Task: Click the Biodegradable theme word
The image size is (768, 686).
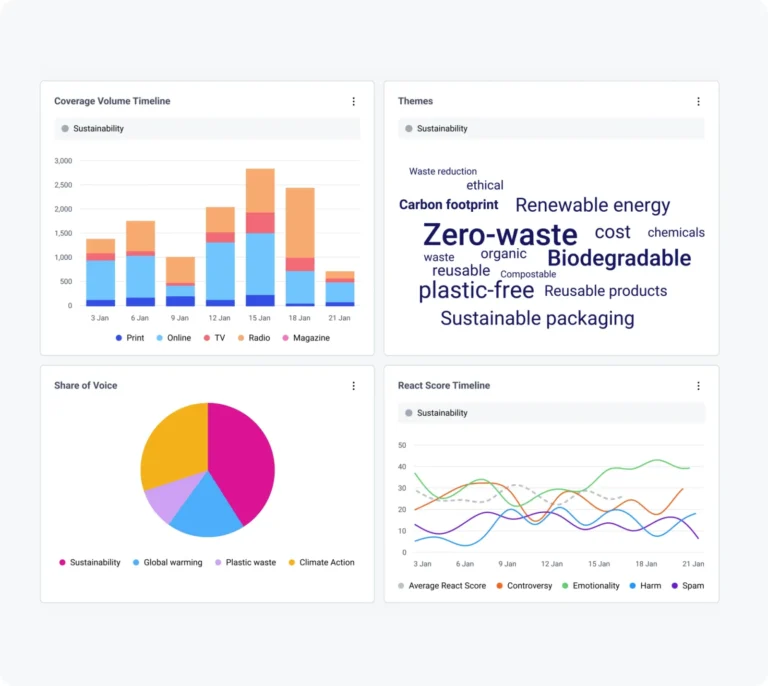Action: [x=619, y=258]
